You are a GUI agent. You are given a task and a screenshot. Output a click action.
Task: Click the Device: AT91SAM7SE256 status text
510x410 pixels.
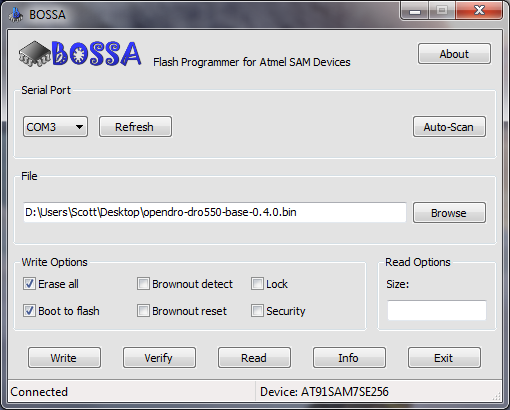(324, 392)
